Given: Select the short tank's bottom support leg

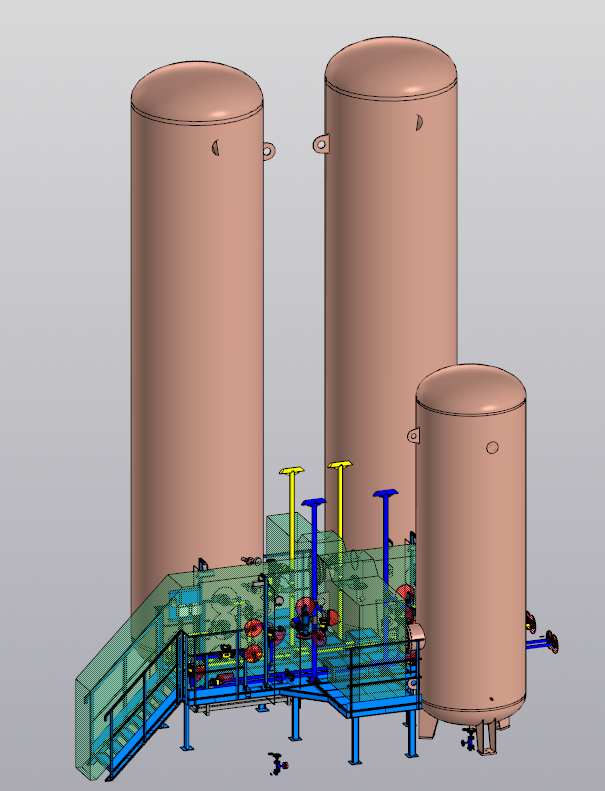Looking at the screenshot, I should point(488,737).
